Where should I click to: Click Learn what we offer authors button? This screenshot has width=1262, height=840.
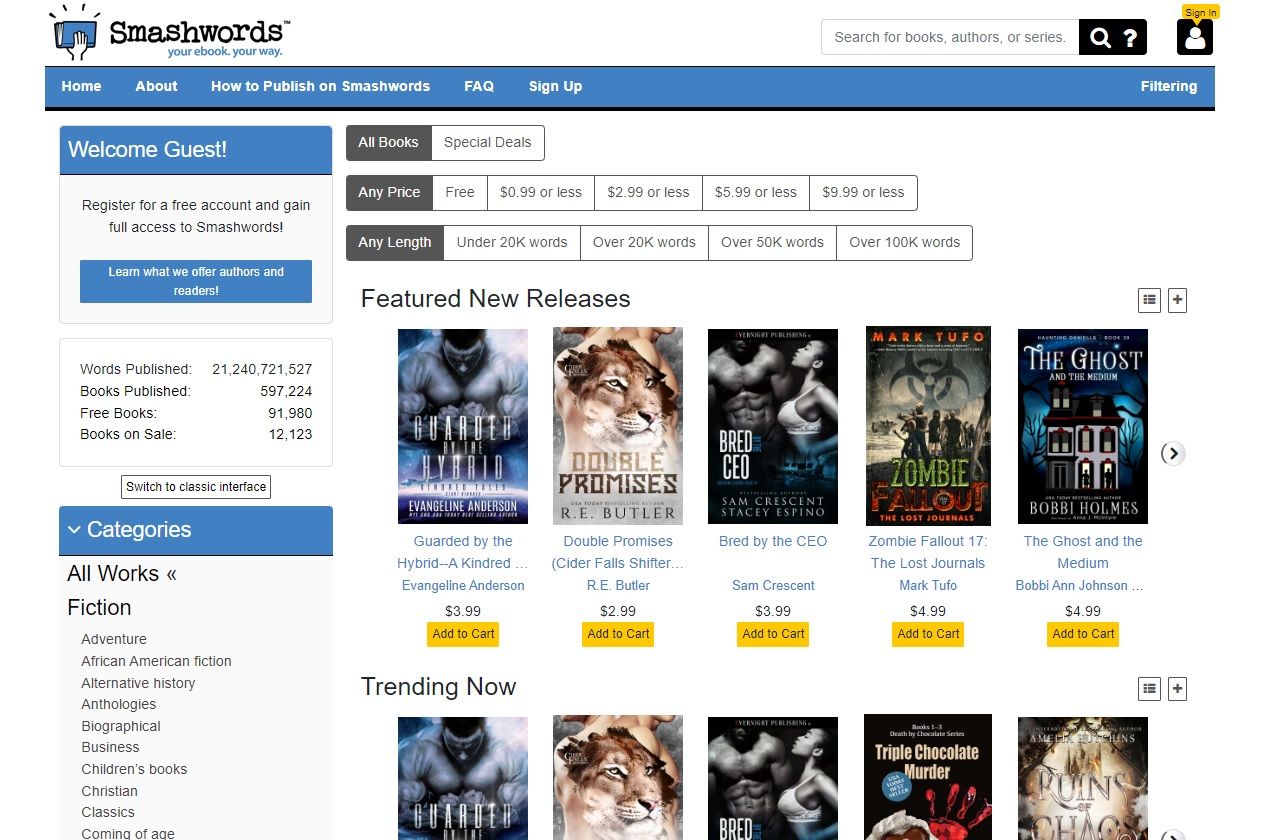[x=196, y=281]
